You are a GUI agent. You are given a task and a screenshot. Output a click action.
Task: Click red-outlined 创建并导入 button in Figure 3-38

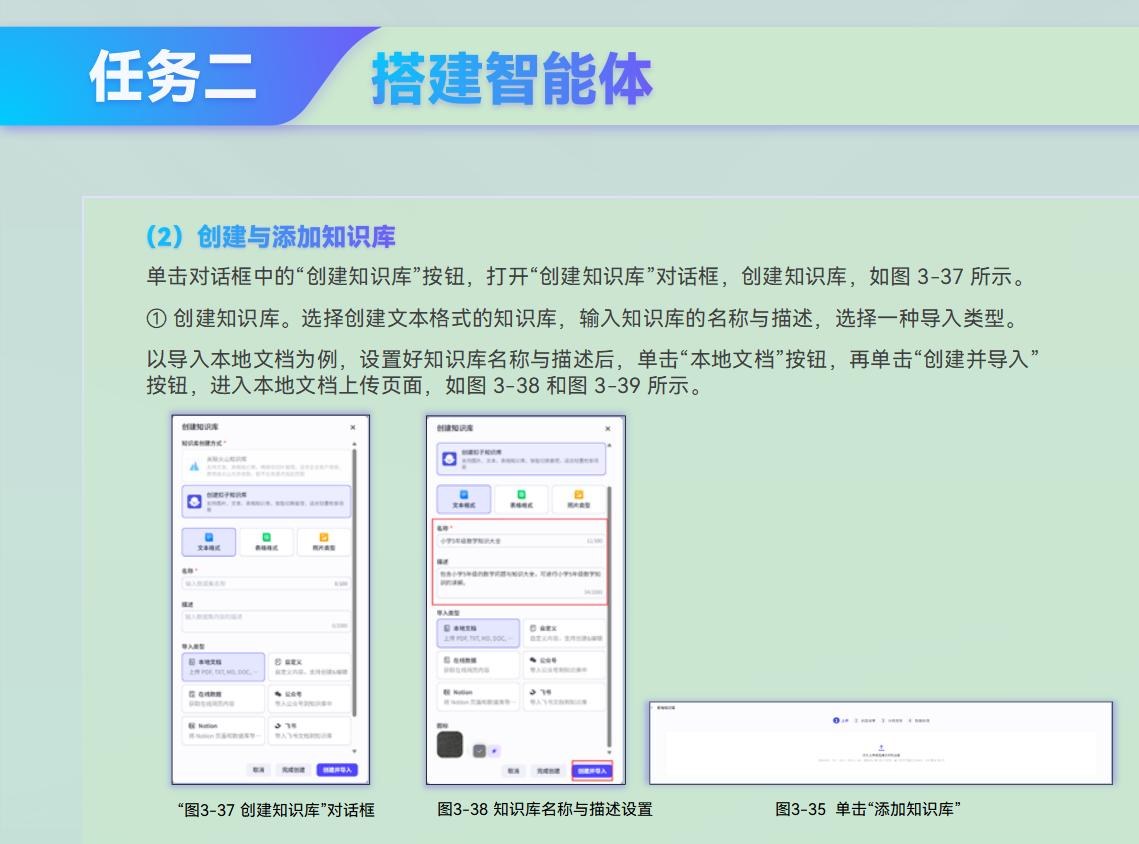[x=592, y=771]
